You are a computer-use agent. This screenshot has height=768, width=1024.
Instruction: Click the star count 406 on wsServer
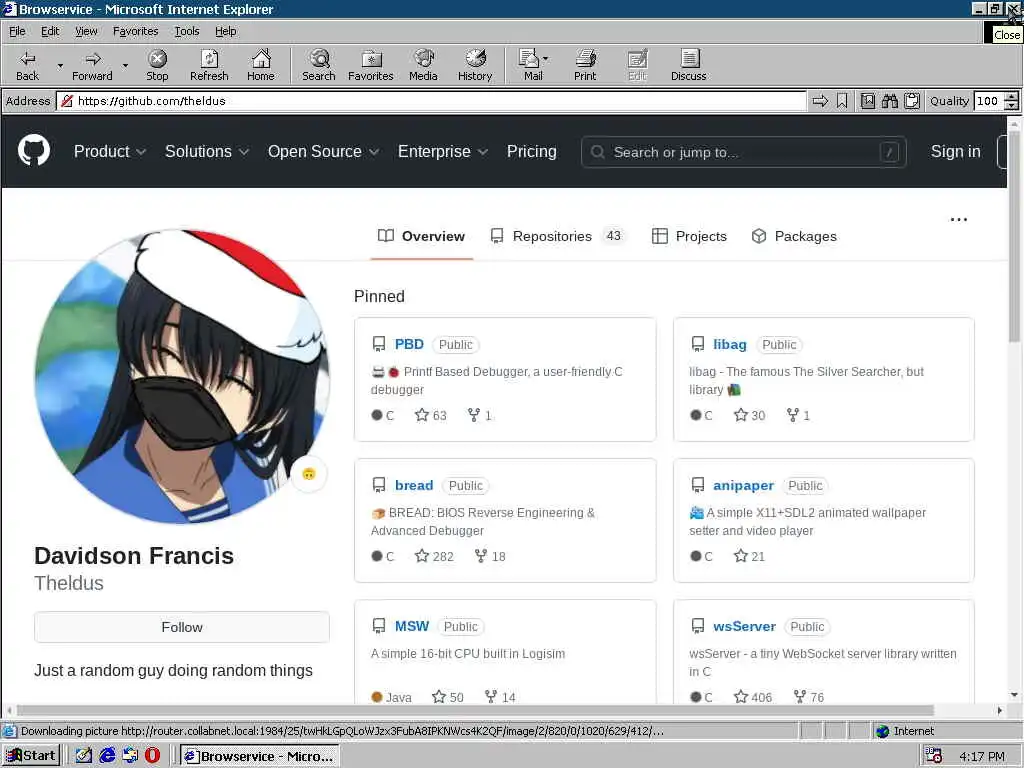click(x=753, y=697)
